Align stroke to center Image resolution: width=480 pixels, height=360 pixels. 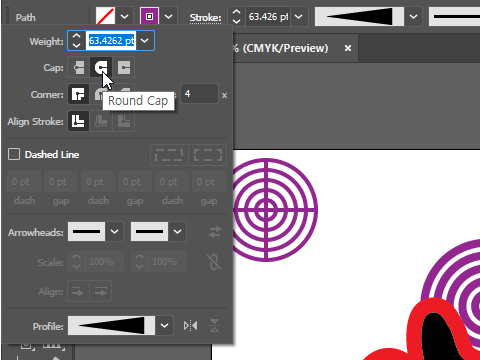78,121
